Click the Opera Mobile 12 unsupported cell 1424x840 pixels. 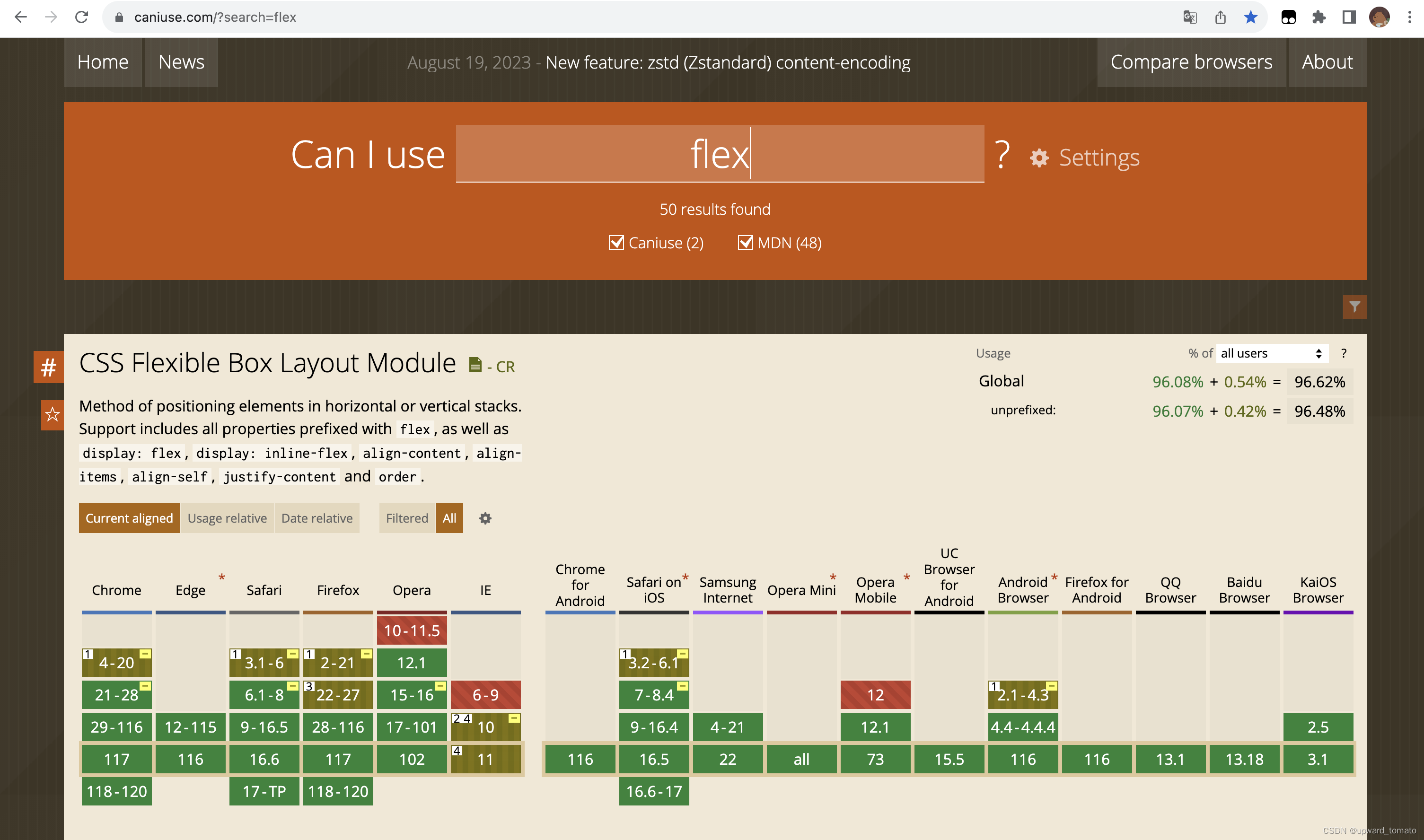(875, 695)
